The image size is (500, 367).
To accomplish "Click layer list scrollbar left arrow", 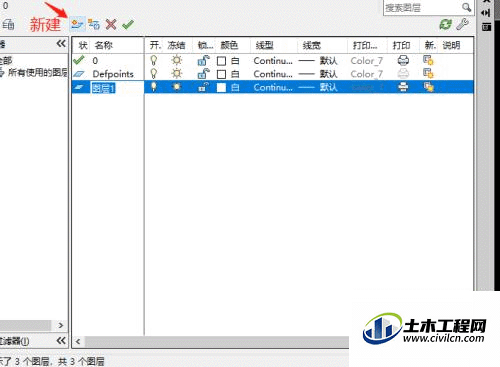I will 78,342.
